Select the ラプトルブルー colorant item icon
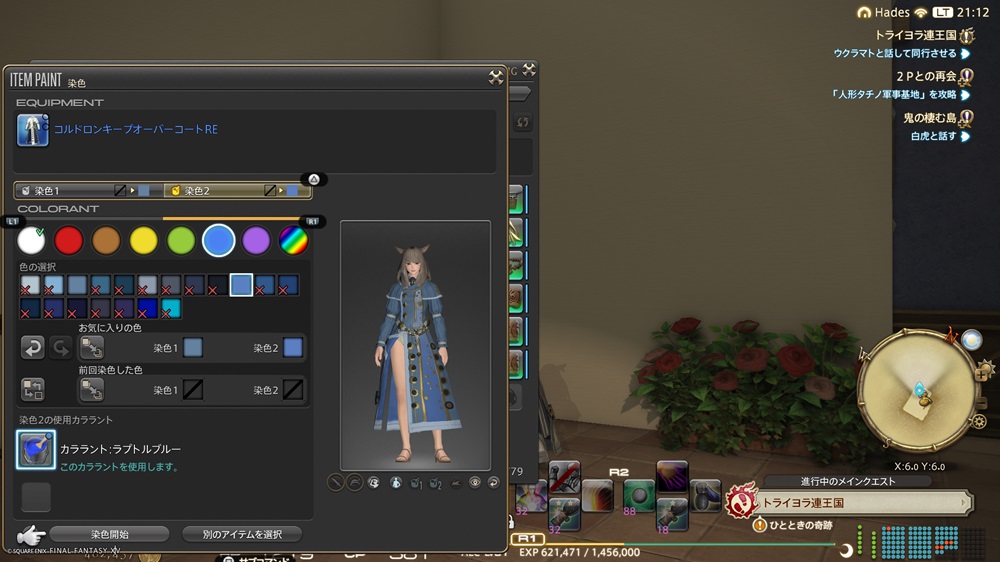The height and width of the screenshot is (562, 1000). (x=36, y=449)
